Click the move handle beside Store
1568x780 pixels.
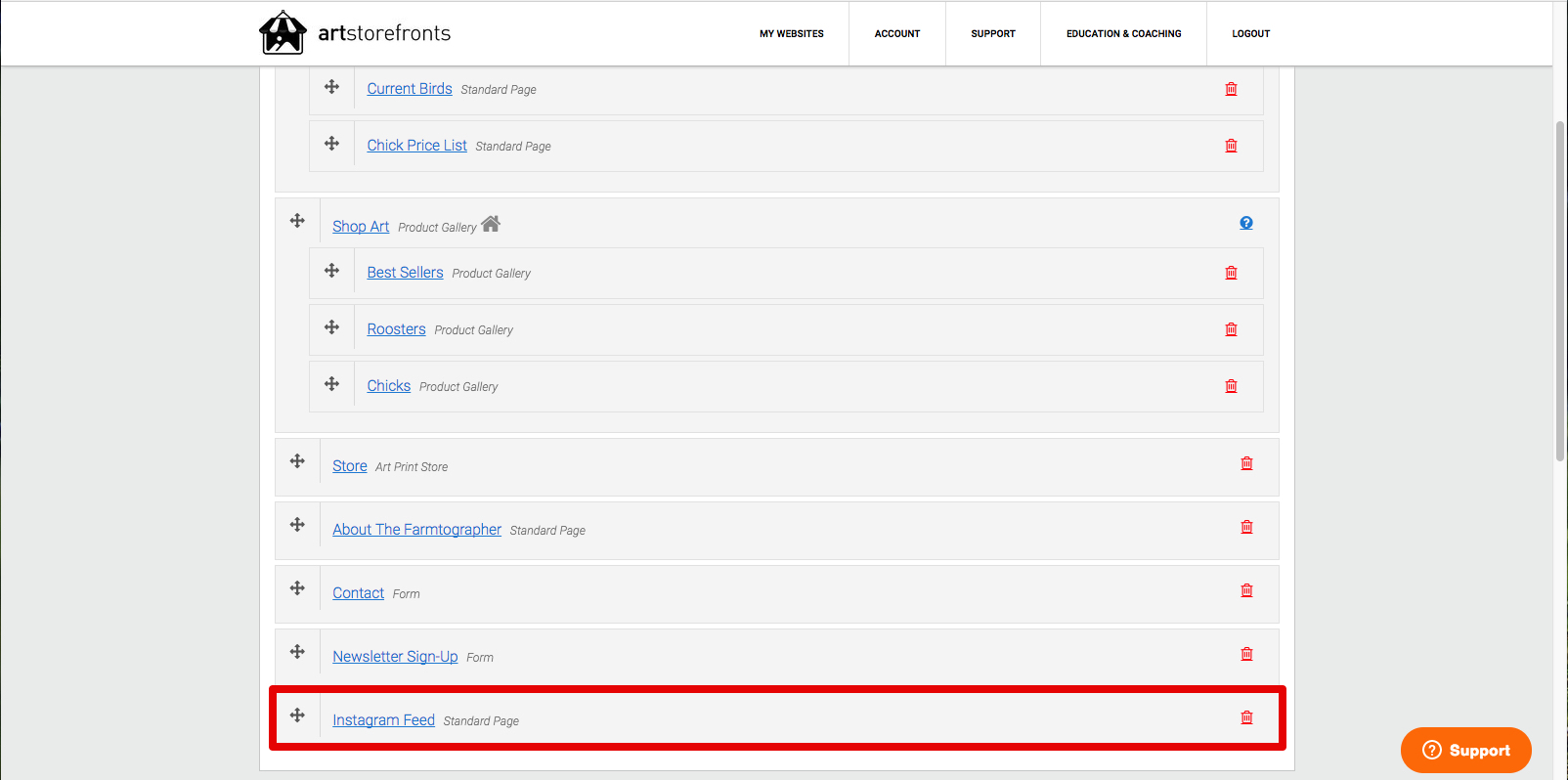pos(297,461)
